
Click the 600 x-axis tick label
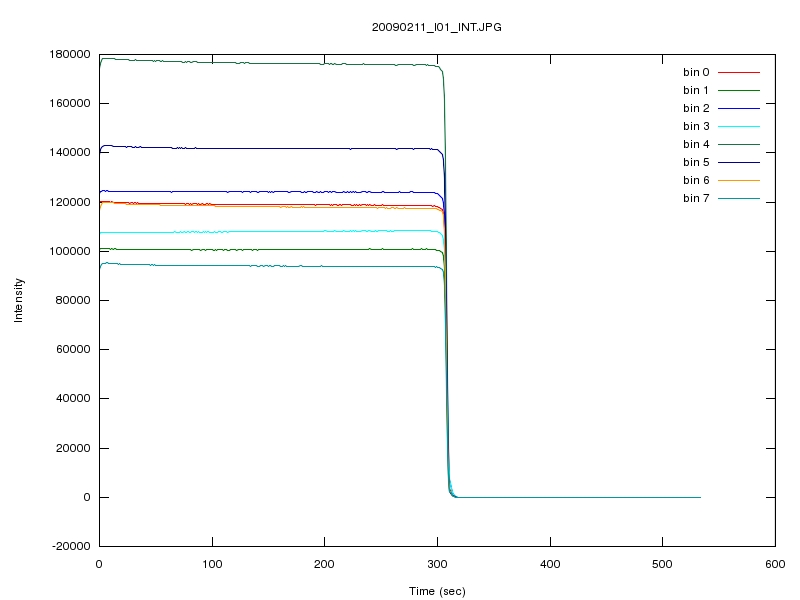tap(775, 564)
